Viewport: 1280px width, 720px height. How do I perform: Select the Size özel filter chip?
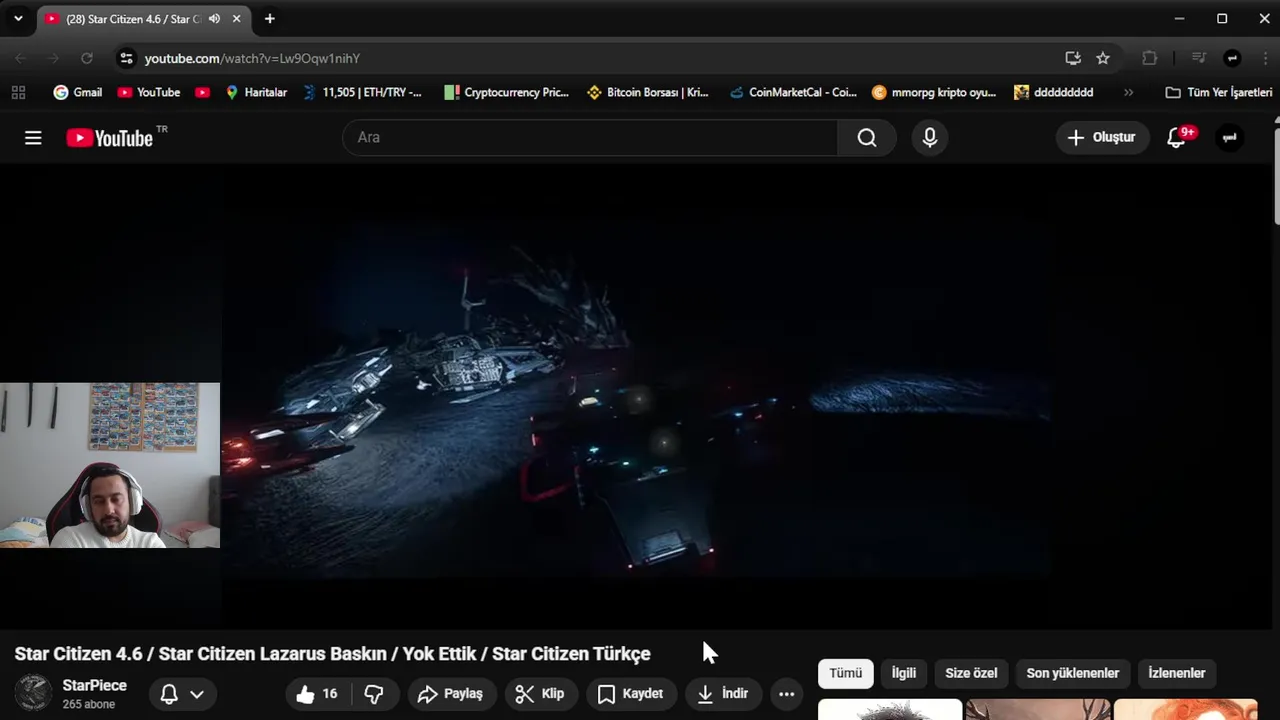tap(971, 673)
